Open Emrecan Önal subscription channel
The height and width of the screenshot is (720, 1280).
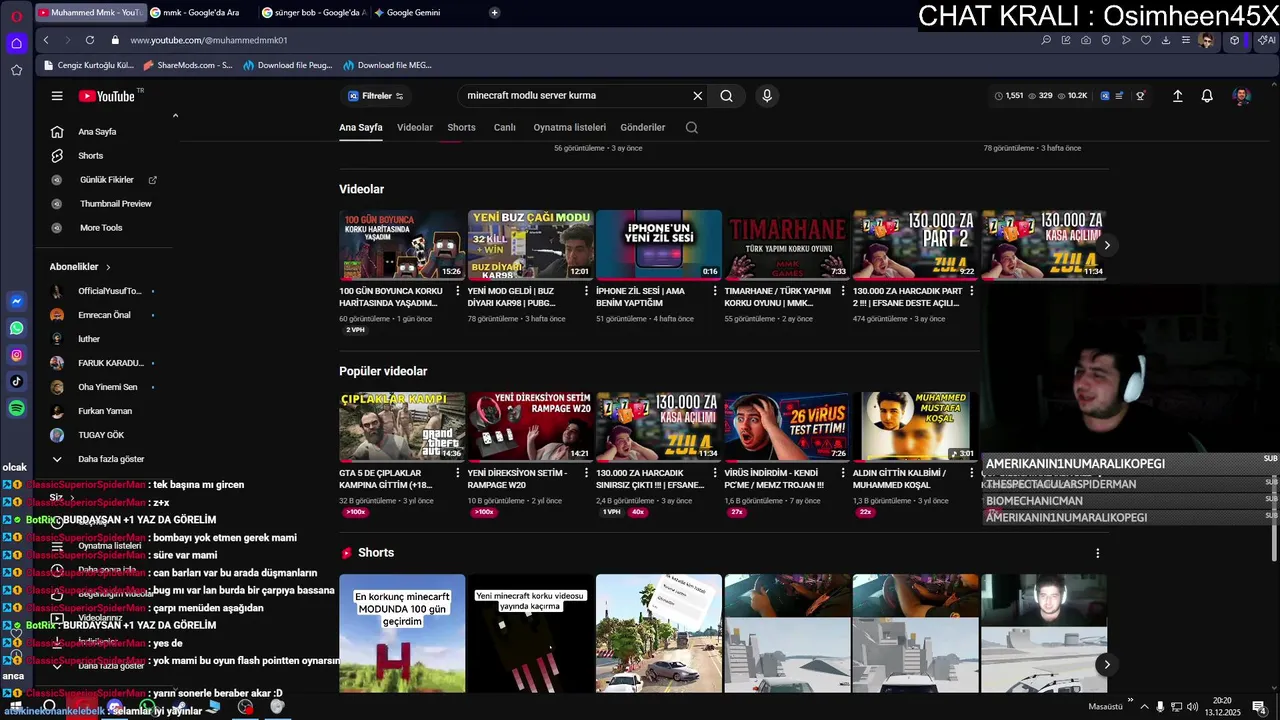(105, 315)
